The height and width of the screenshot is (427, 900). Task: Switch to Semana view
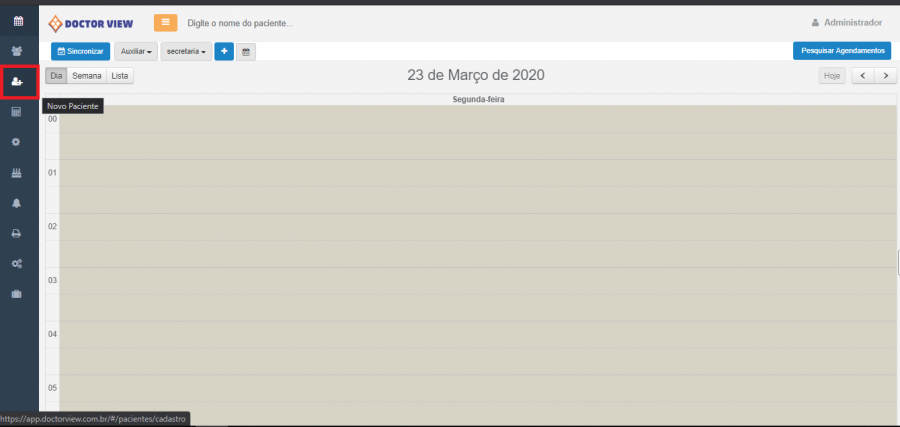87,76
